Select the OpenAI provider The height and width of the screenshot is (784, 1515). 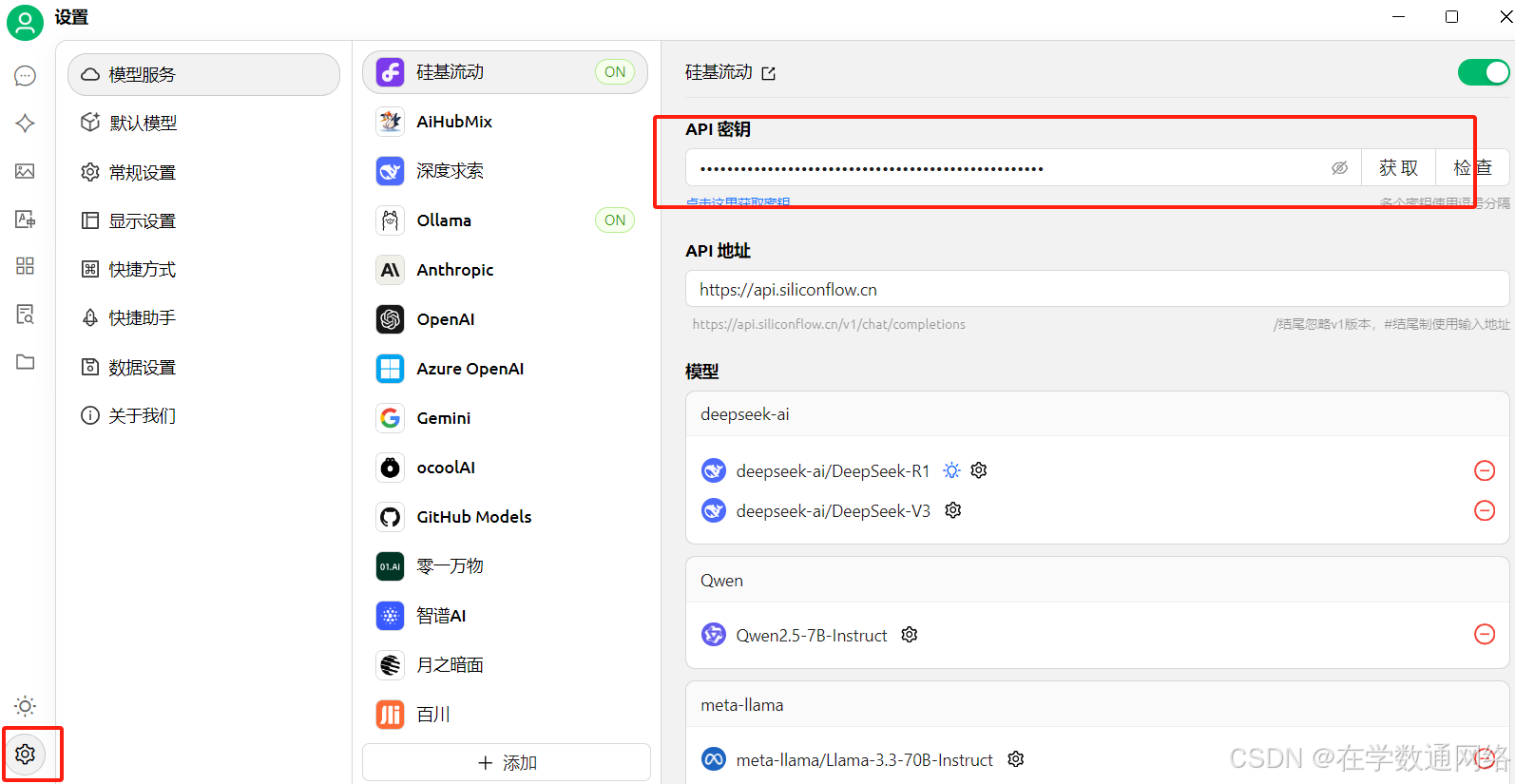(505, 319)
